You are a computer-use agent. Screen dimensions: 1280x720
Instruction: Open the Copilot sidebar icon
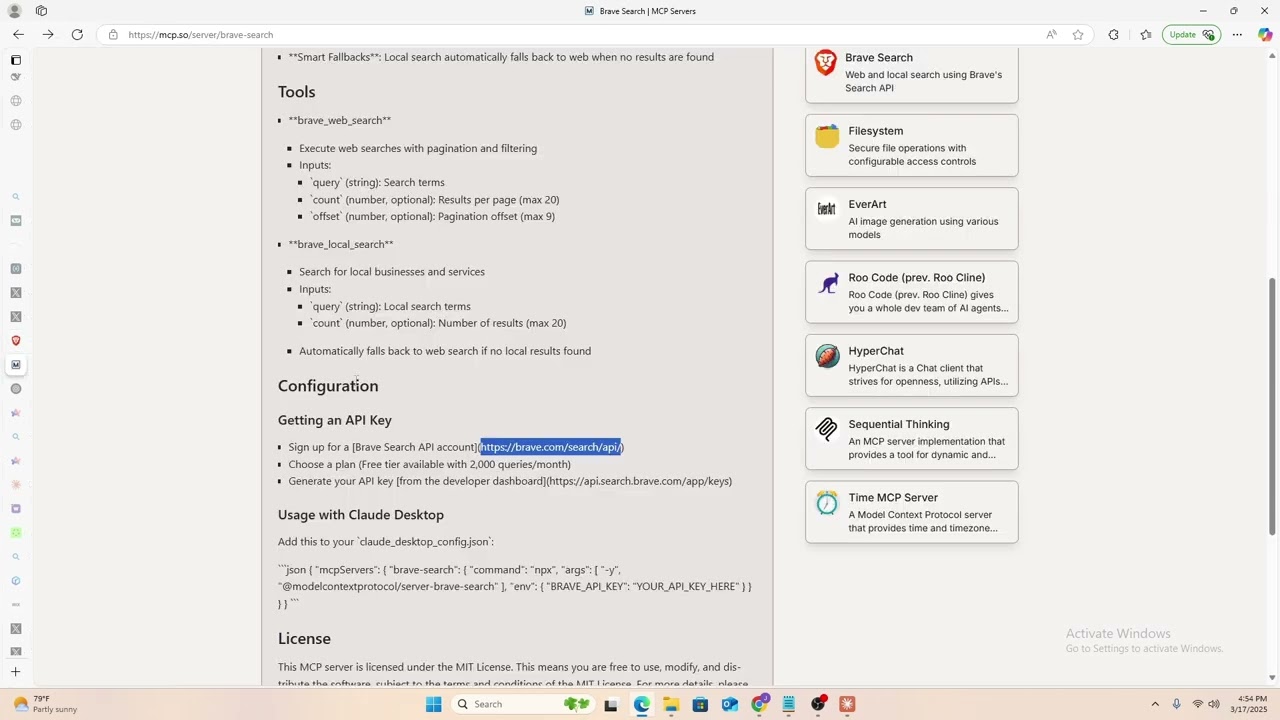coord(1265,34)
